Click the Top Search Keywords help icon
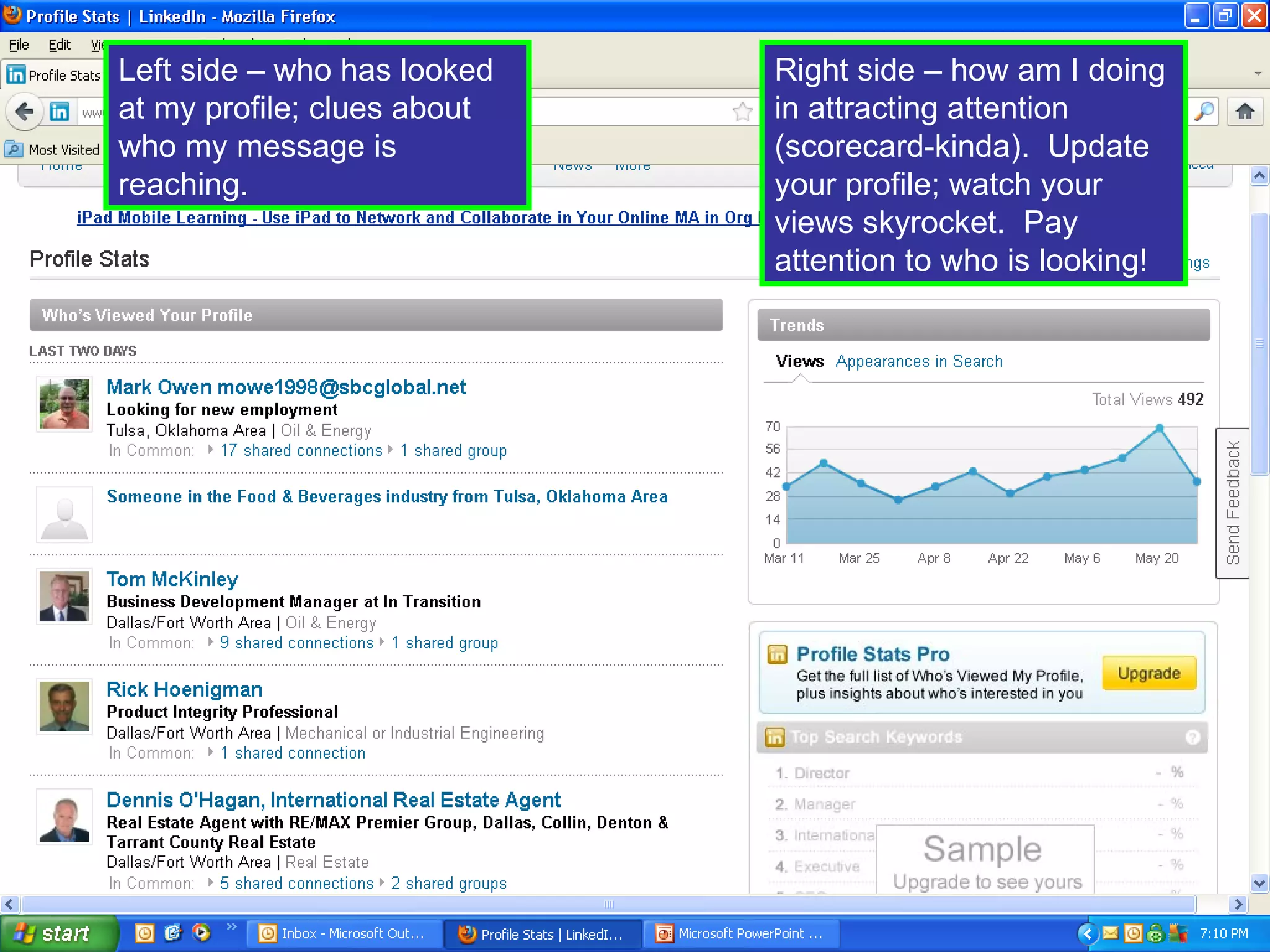 pyautogui.click(x=1192, y=738)
